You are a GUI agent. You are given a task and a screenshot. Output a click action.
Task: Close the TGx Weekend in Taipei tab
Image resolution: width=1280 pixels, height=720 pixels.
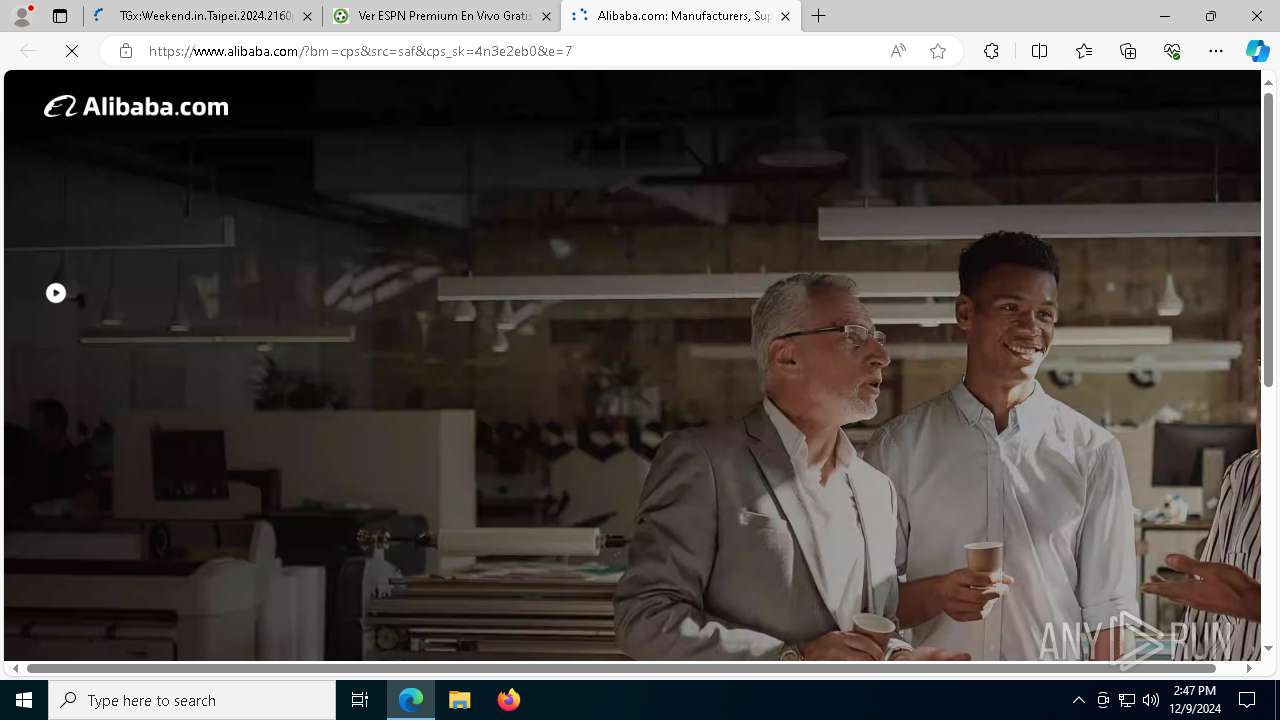point(307,16)
